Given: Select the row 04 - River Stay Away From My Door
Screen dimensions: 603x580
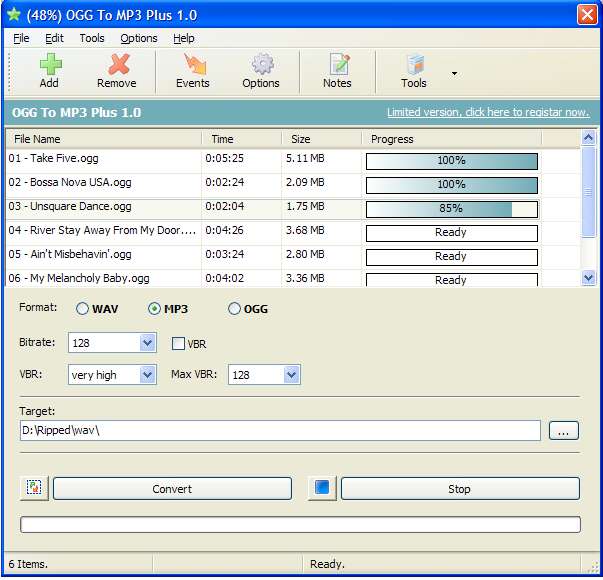Looking at the screenshot, I should coord(293,233).
